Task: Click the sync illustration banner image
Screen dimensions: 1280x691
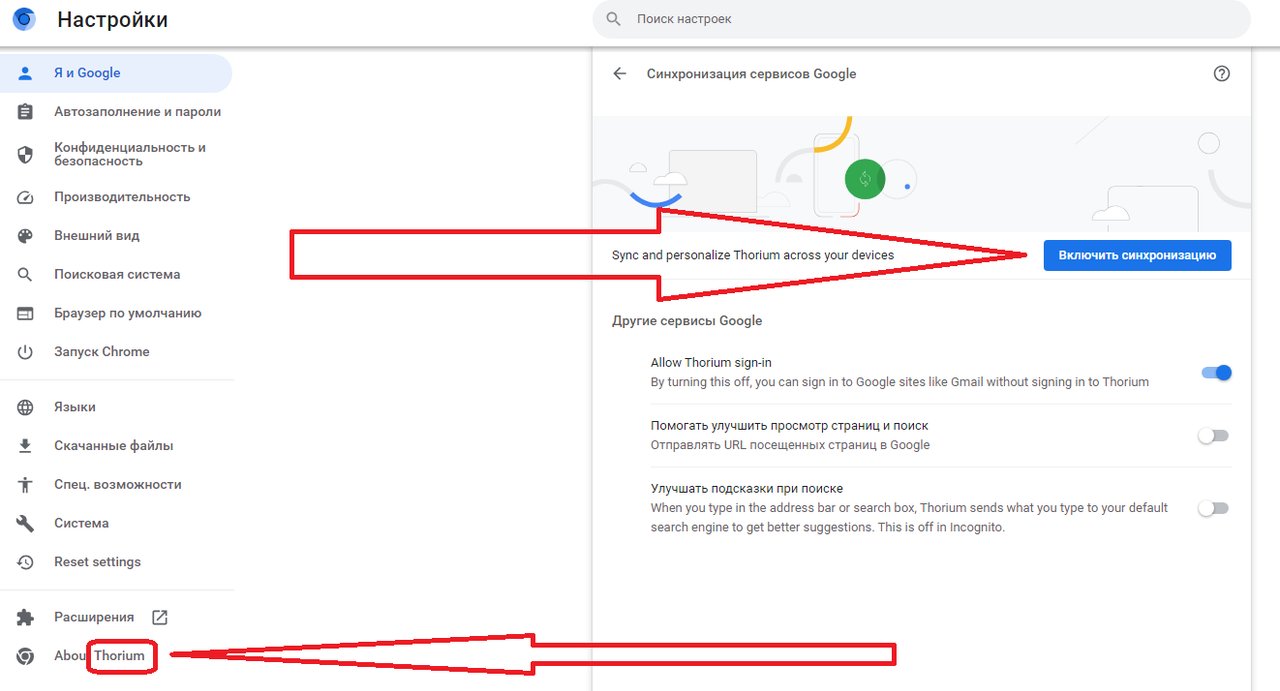Action: tap(922, 174)
